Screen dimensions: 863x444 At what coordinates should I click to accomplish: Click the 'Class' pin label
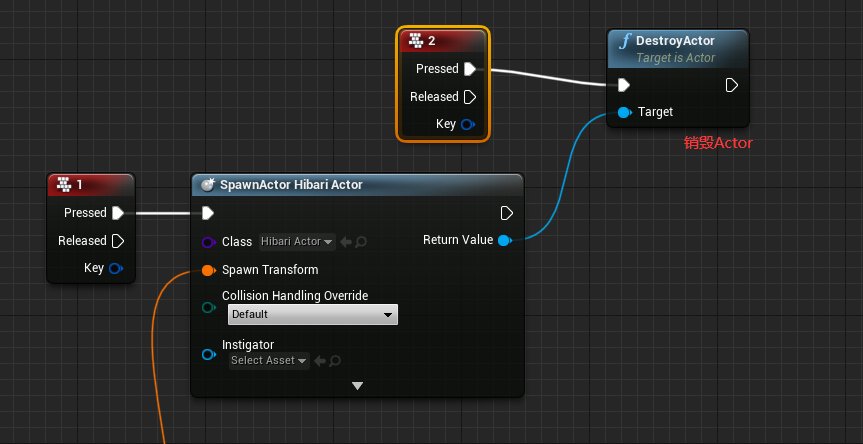point(237,242)
